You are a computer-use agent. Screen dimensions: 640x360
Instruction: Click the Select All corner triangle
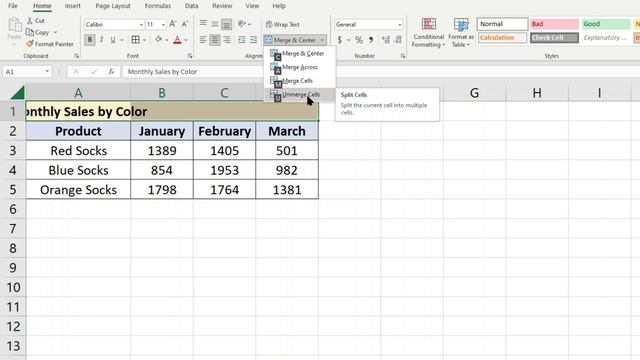coord(18,93)
